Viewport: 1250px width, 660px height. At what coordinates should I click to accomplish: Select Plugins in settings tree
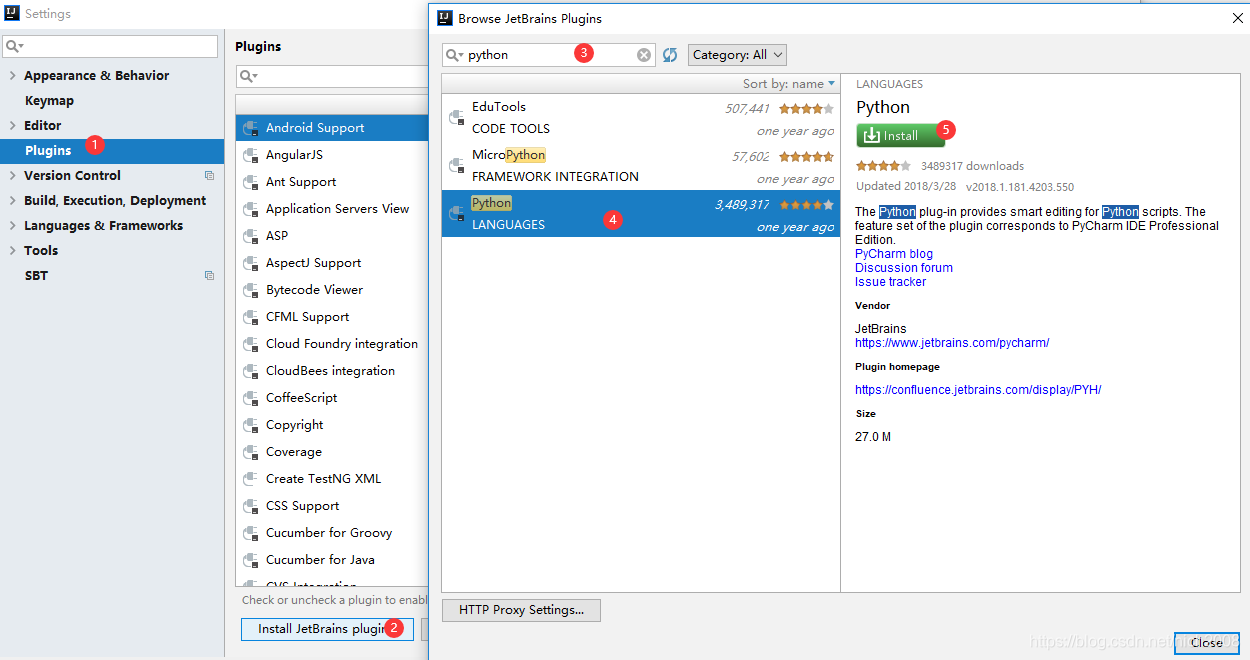(x=112, y=150)
